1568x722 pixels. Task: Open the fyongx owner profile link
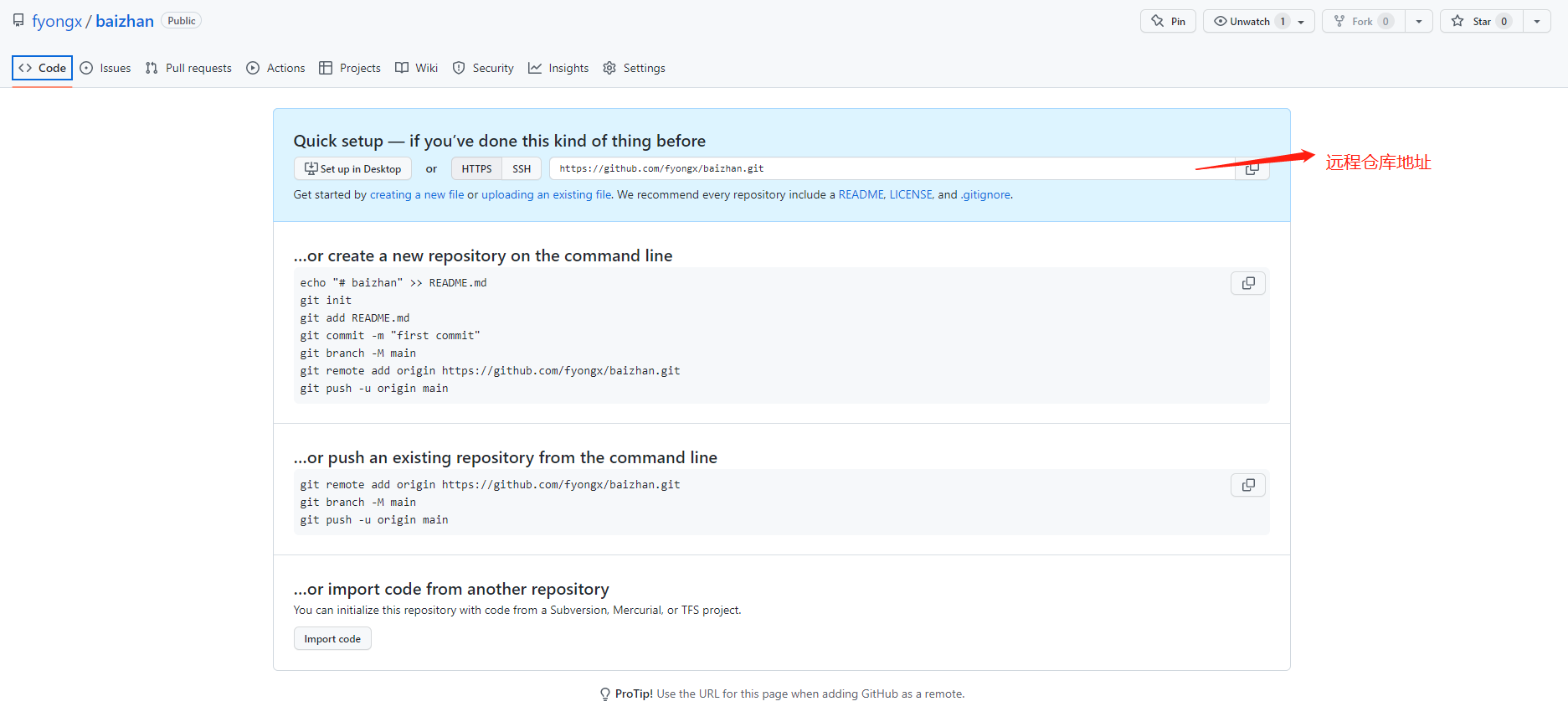(57, 21)
